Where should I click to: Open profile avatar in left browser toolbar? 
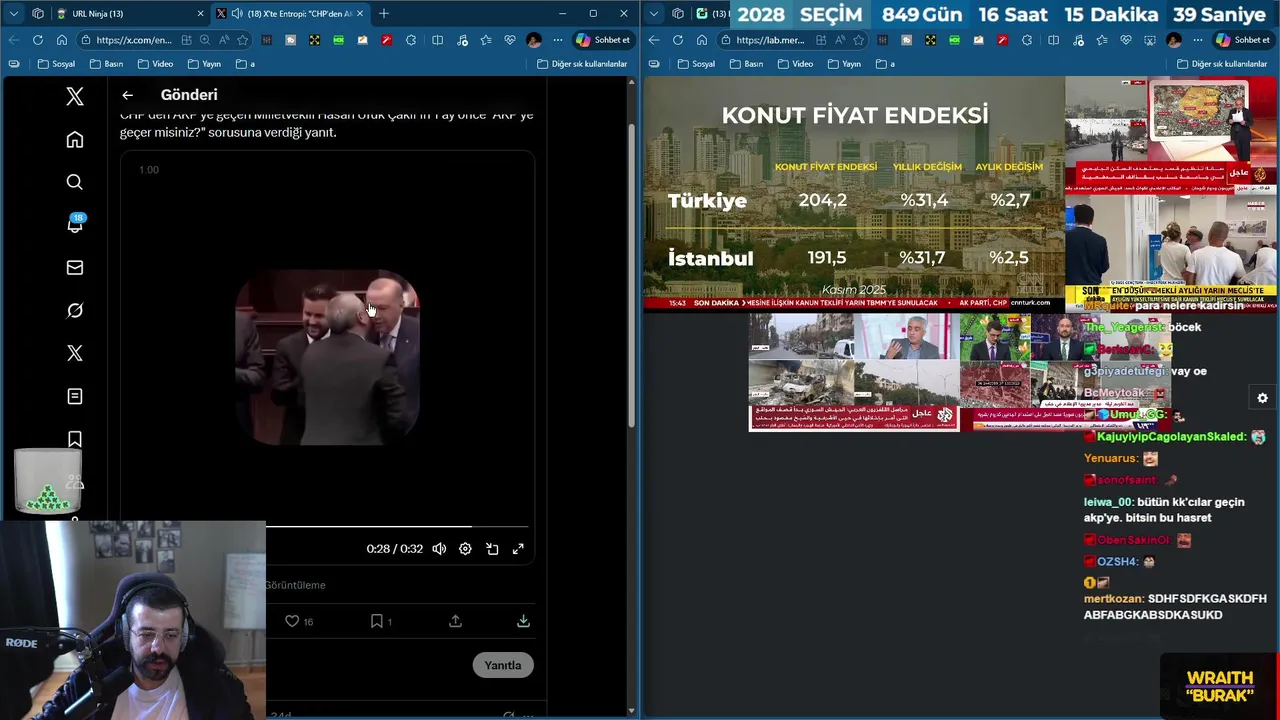pyautogui.click(x=534, y=40)
